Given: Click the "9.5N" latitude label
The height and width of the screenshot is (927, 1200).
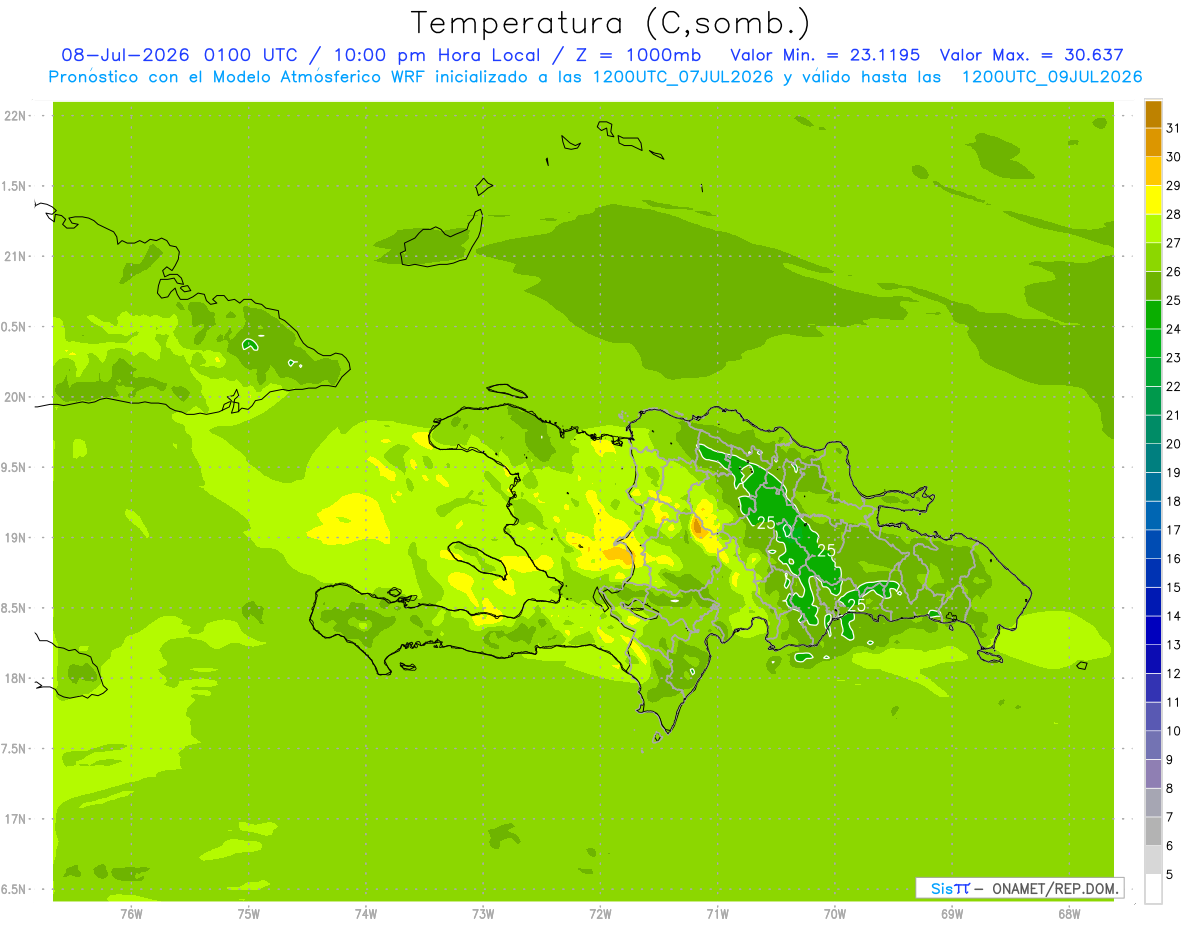Looking at the screenshot, I should click(15, 468).
